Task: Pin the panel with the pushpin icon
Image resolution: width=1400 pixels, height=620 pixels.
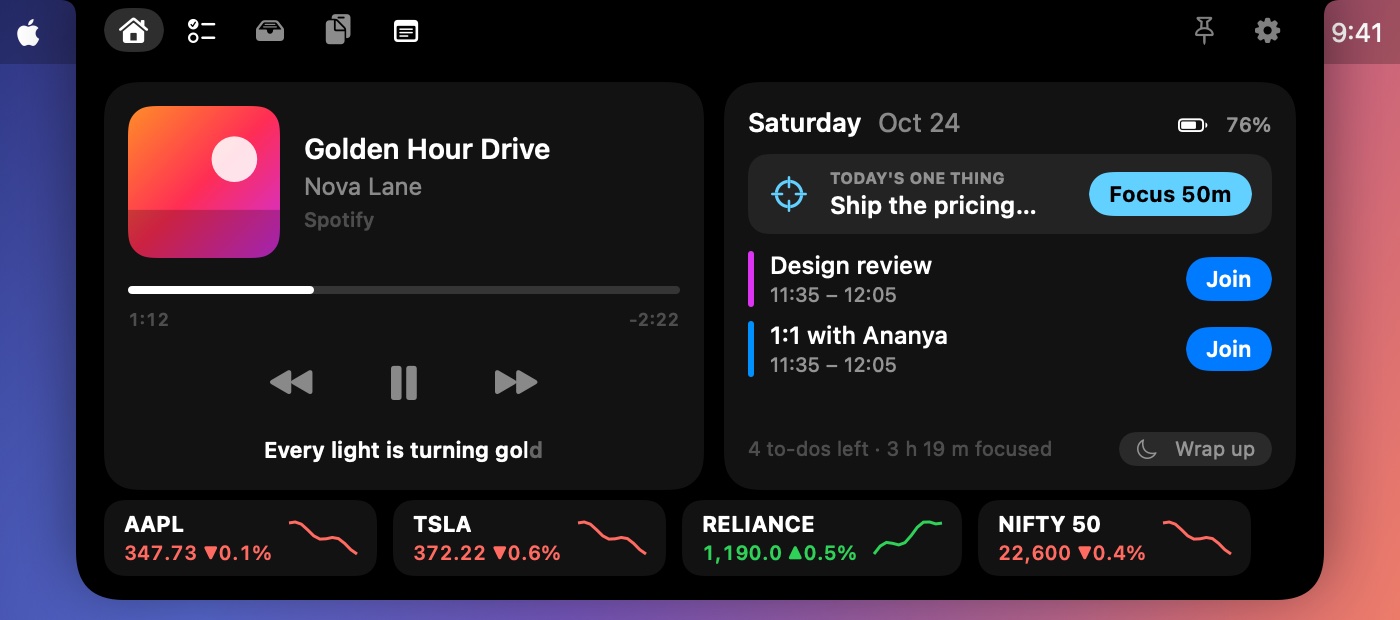Action: (x=1205, y=31)
